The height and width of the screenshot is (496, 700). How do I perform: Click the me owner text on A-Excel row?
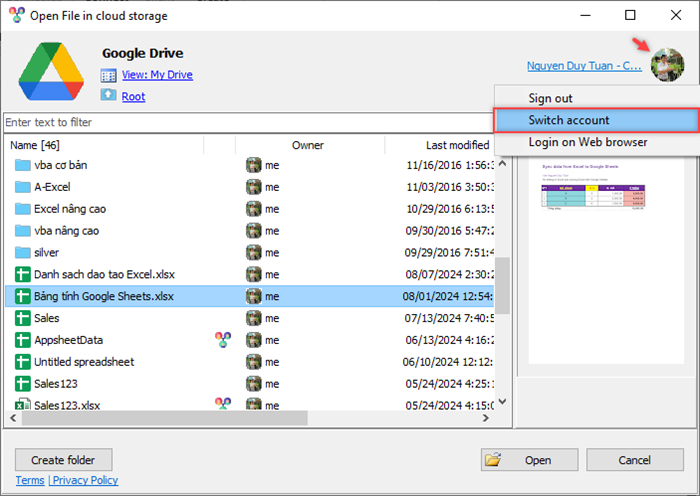pyautogui.click(x=272, y=187)
